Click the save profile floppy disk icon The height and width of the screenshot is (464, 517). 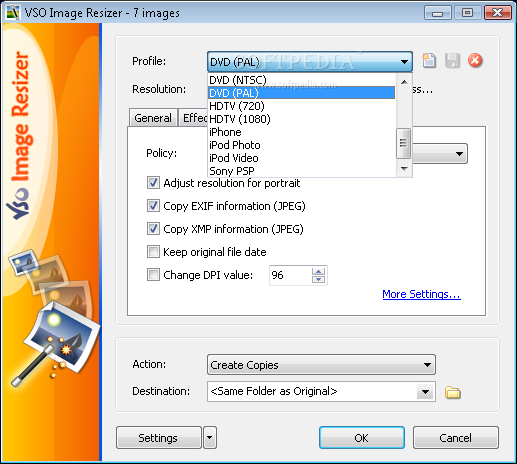coord(452,61)
